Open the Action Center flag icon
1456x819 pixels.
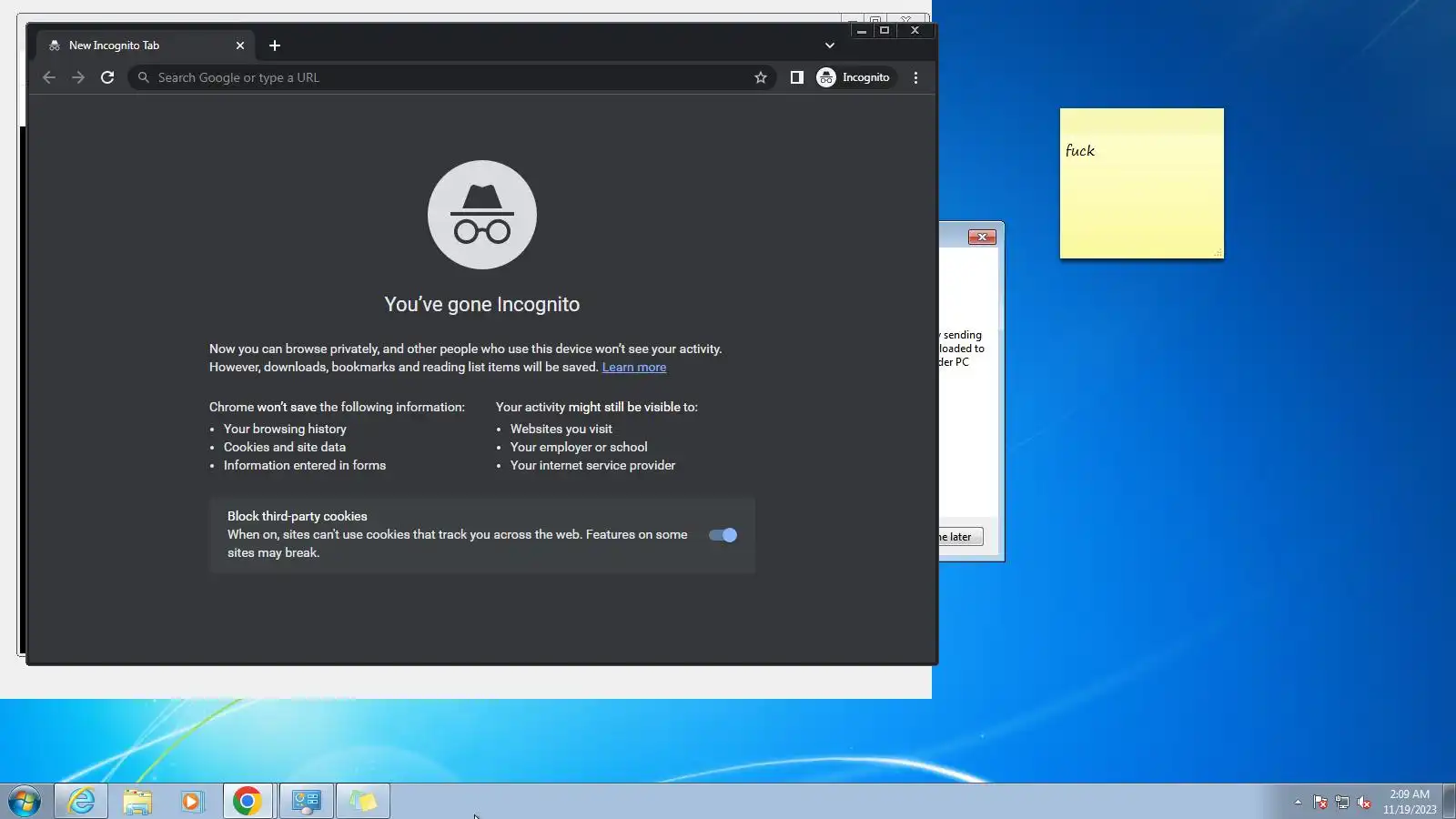(1320, 802)
